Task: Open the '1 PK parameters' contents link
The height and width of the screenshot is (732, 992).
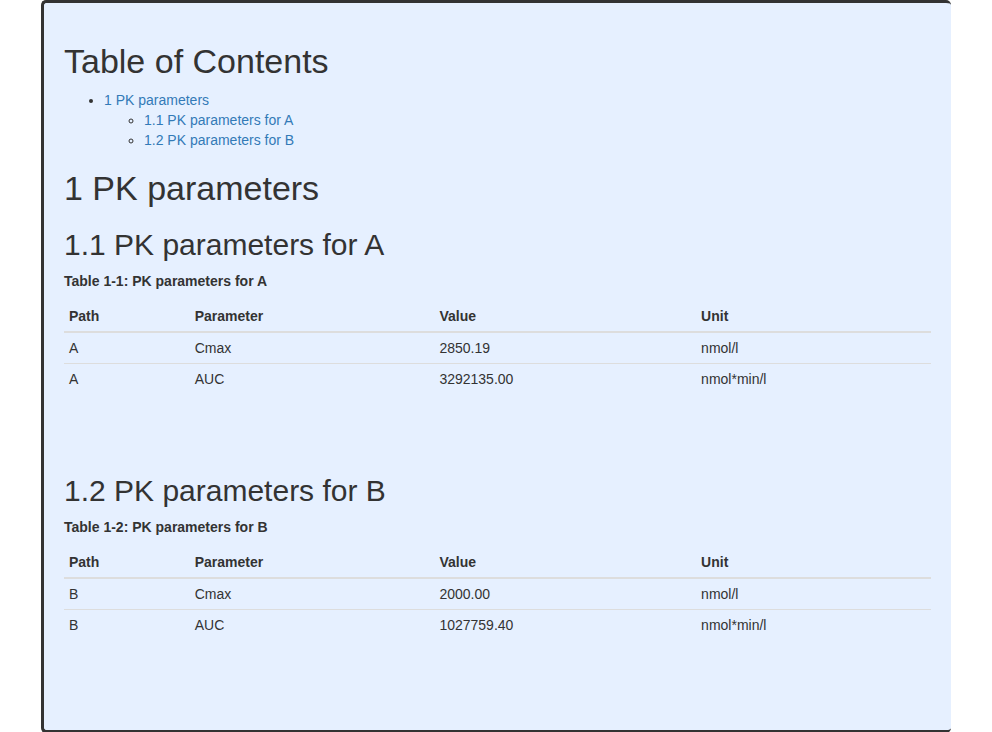Action: click(156, 100)
